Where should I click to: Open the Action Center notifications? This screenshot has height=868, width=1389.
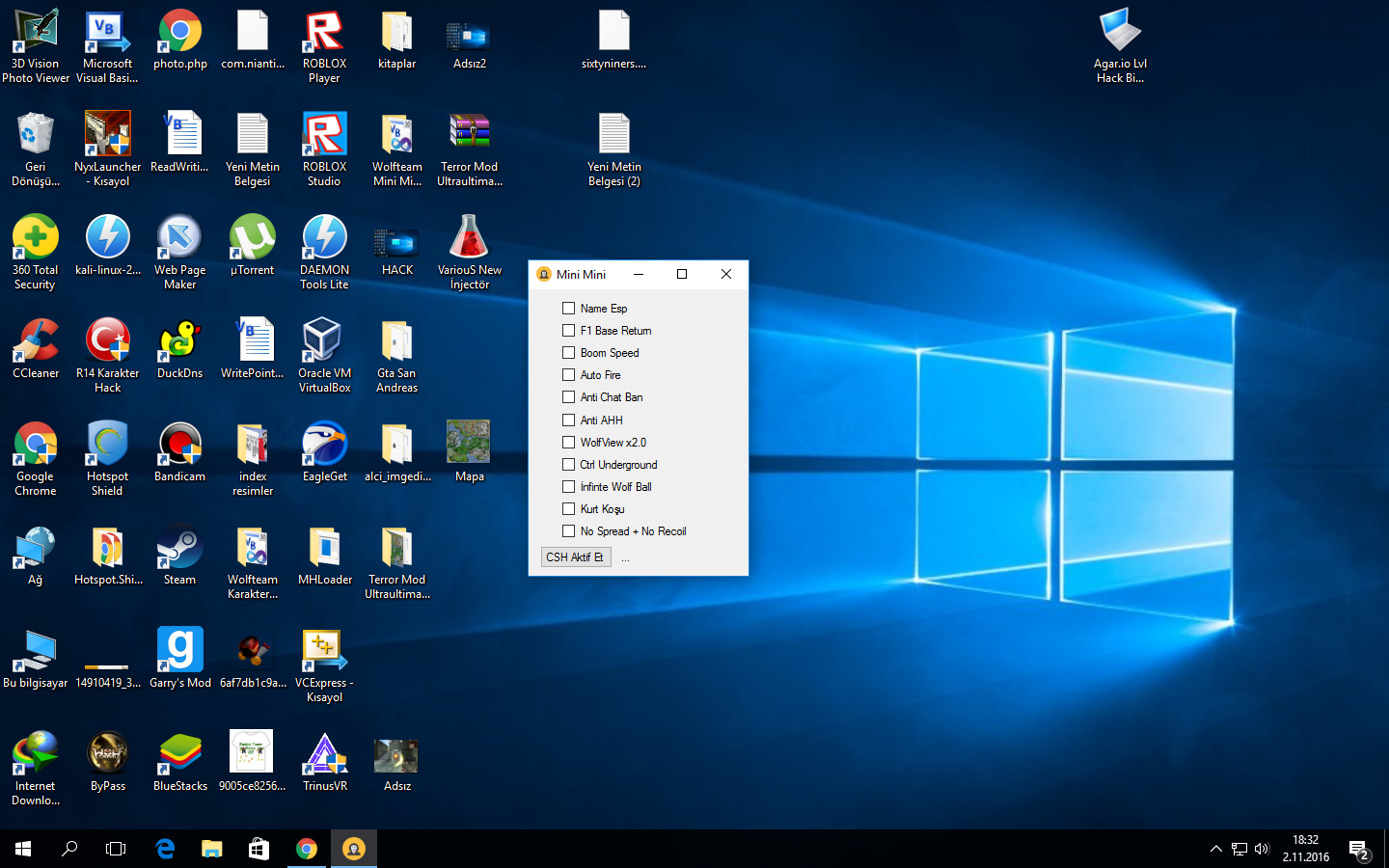click(1360, 849)
